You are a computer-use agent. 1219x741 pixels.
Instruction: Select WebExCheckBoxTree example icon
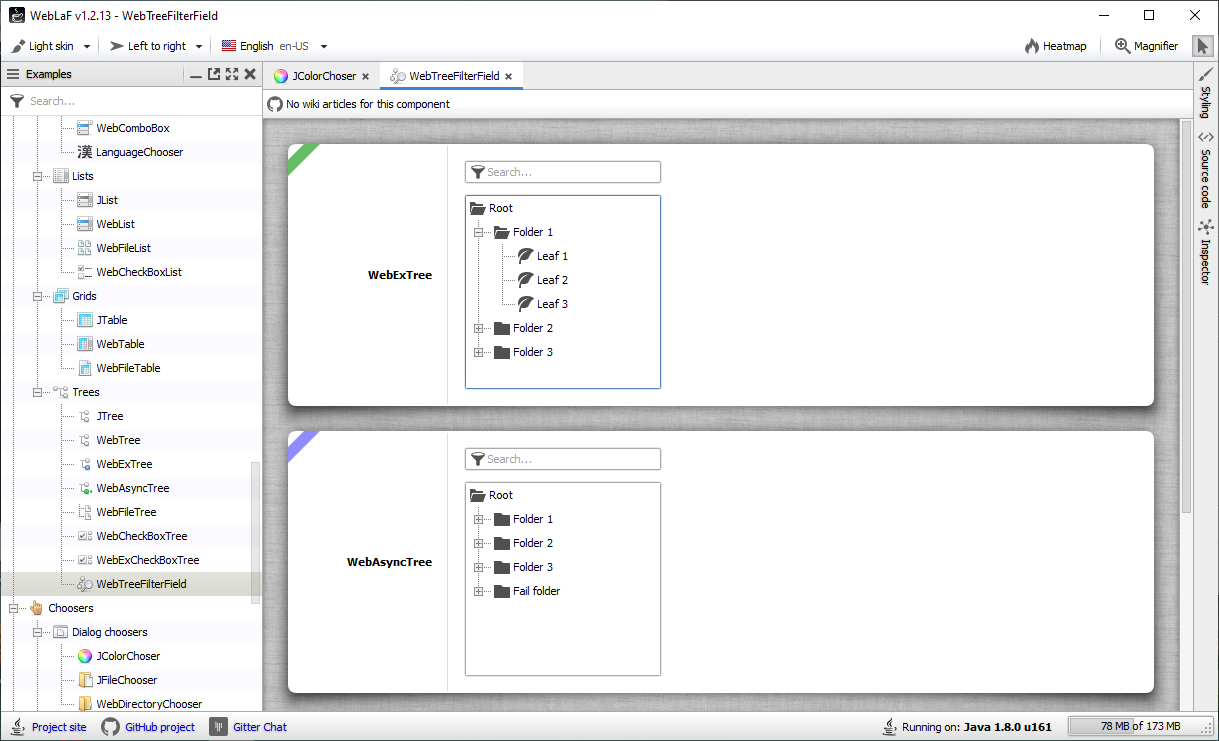(x=85, y=560)
